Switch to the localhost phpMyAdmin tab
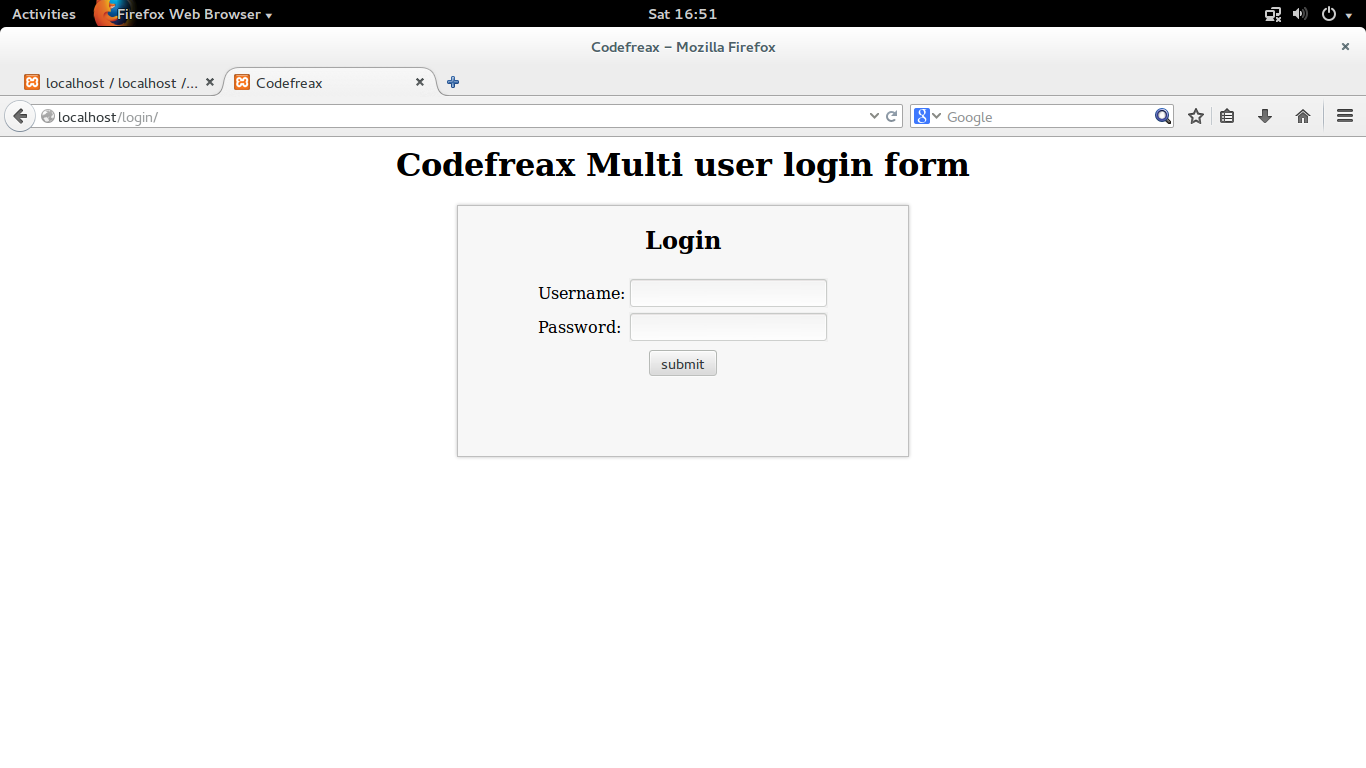 click(120, 83)
